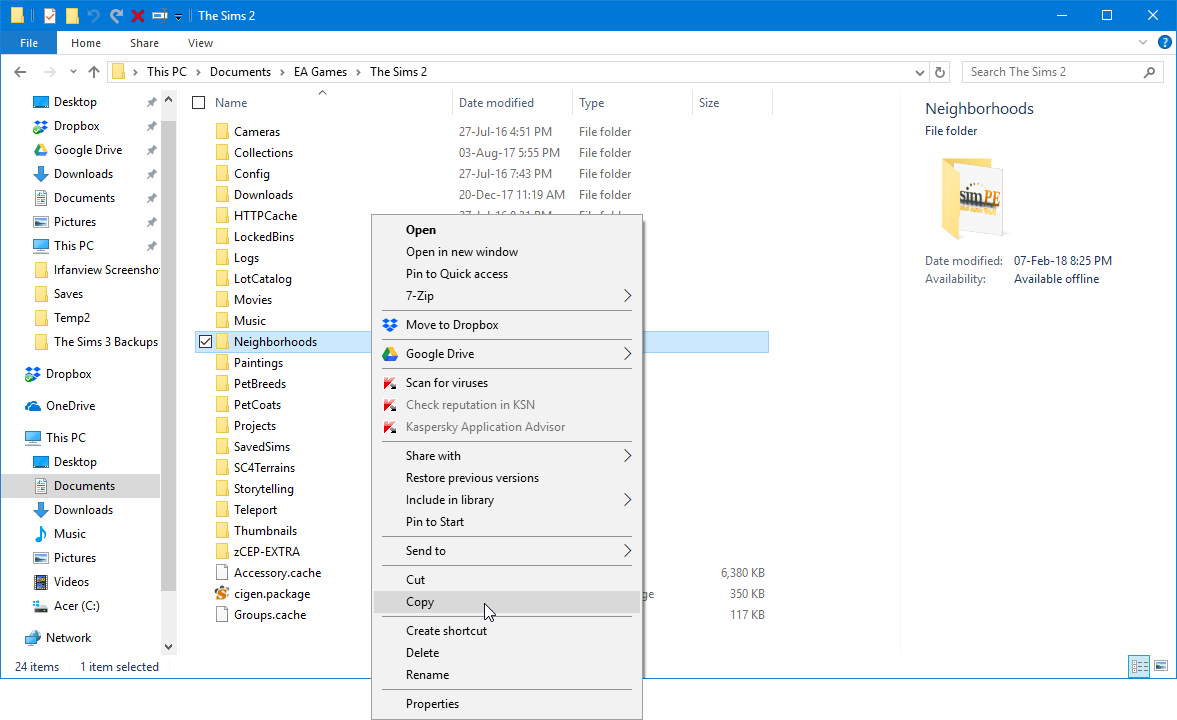
Task: Choose Scan for viruses
Action: coord(507,383)
